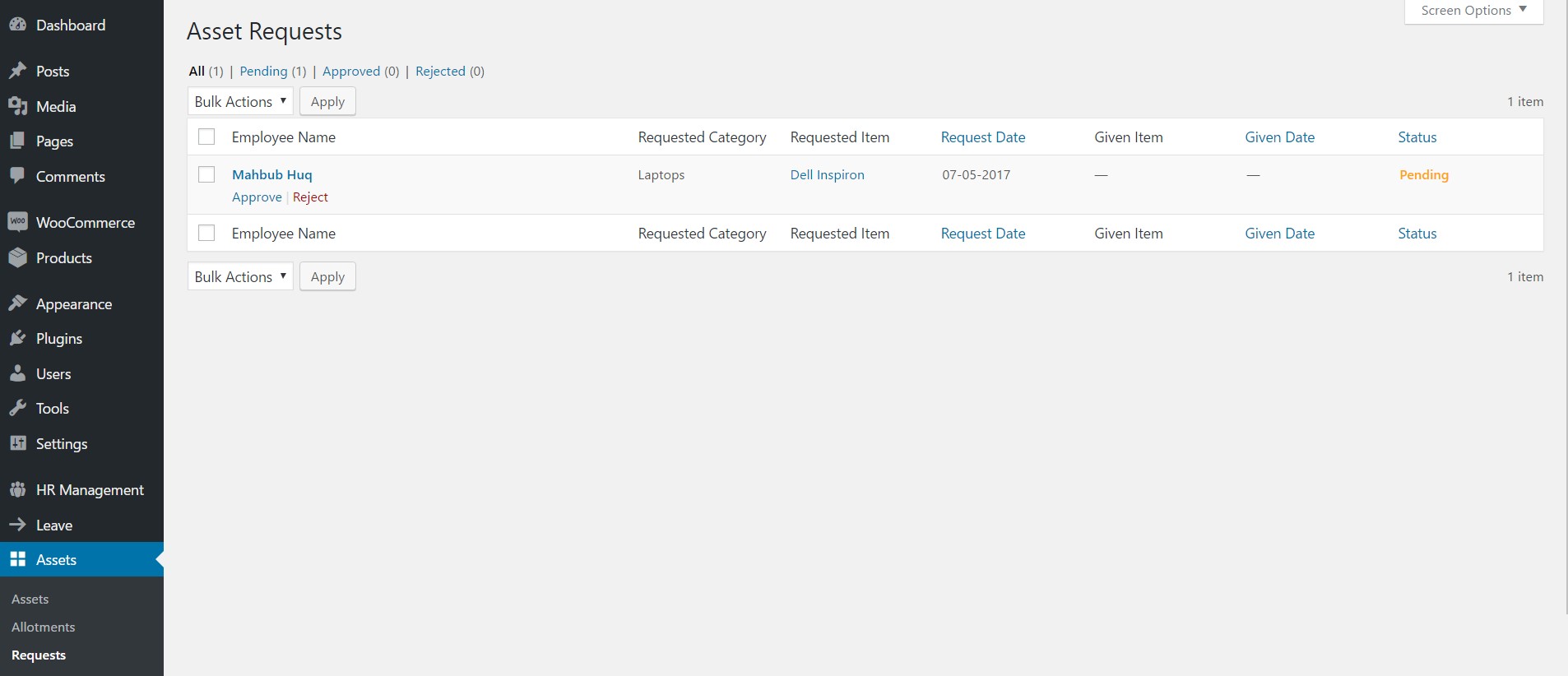Filter requests by the Pending tab
The height and width of the screenshot is (676, 1568).
coord(263,72)
